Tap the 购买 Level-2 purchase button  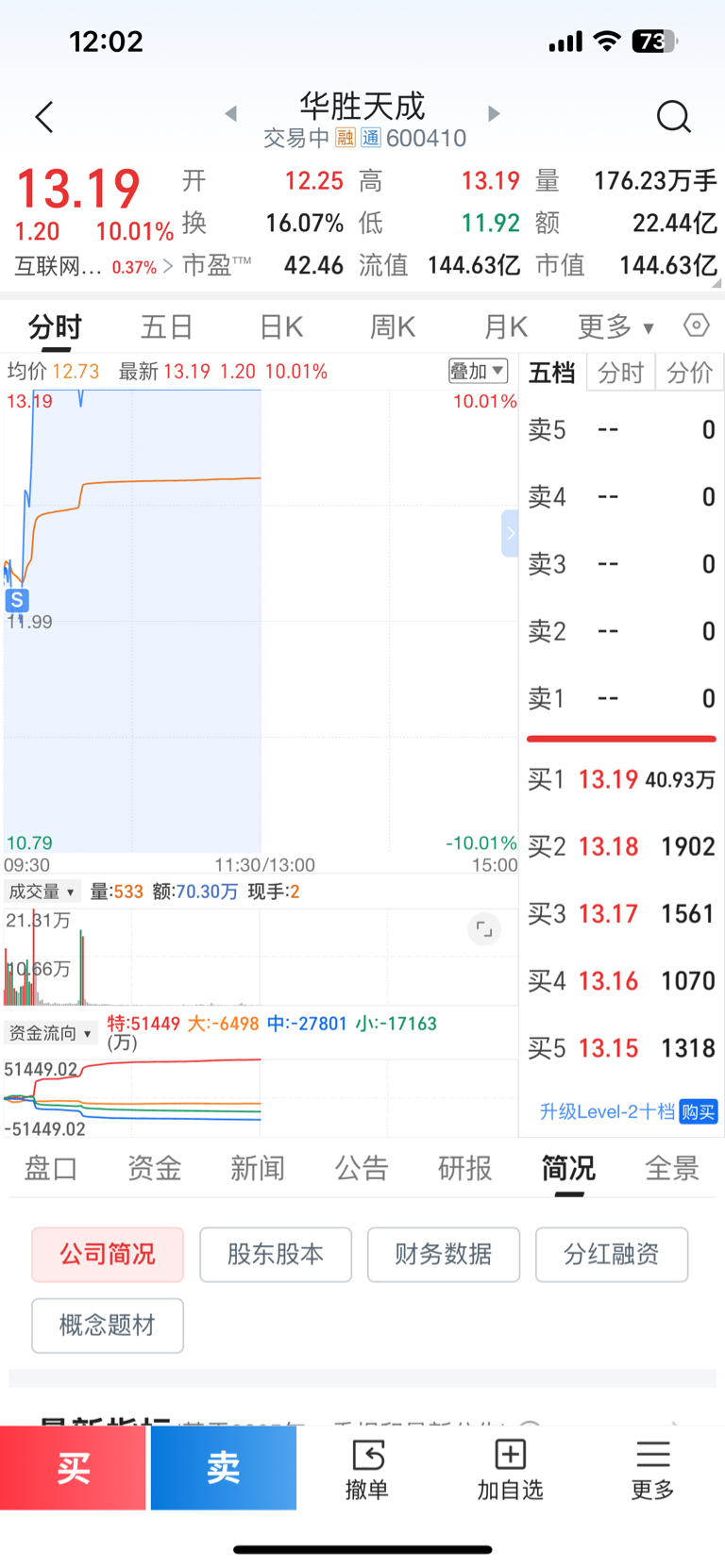coord(699,1111)
